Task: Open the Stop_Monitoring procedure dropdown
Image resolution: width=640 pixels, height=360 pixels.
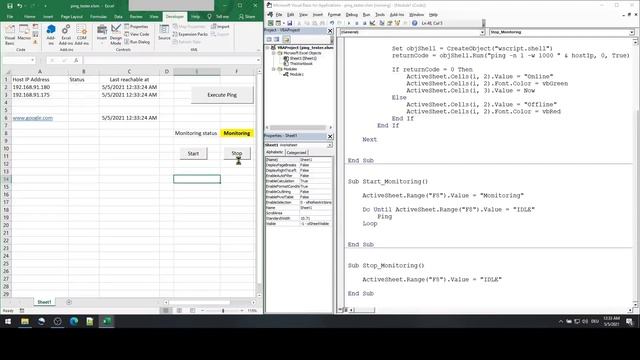Action: click(x=631, y=32)
